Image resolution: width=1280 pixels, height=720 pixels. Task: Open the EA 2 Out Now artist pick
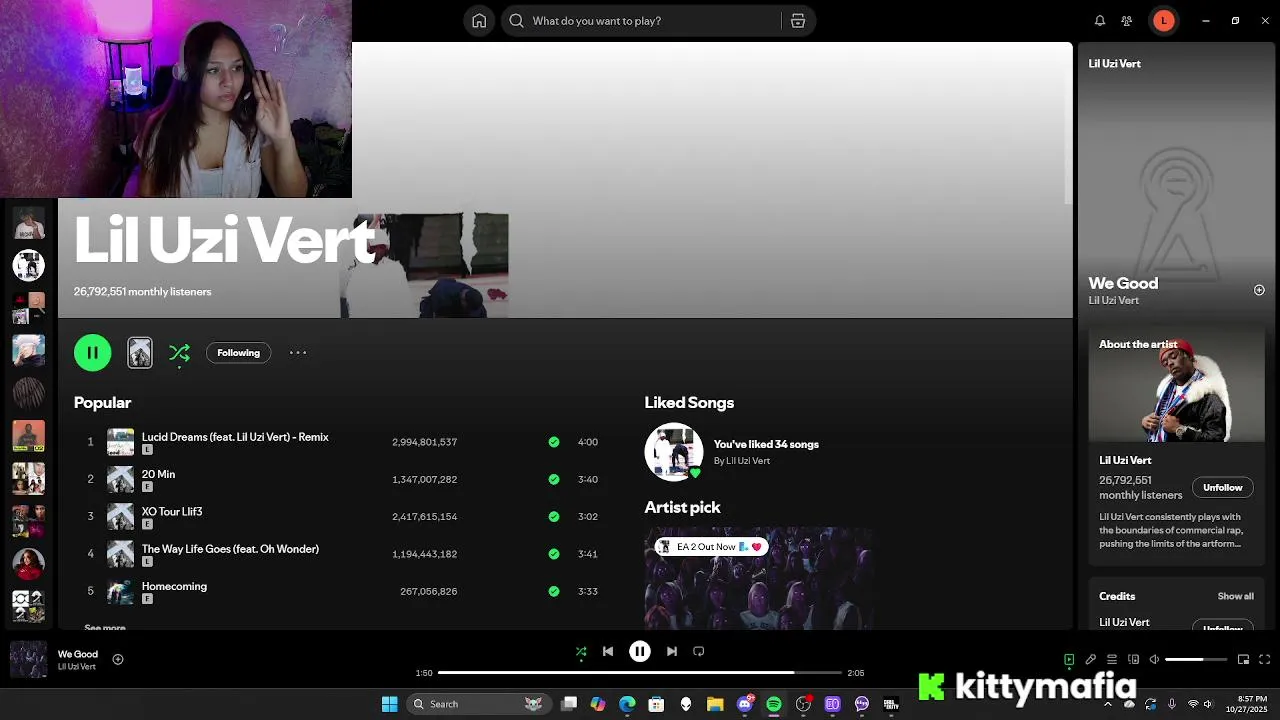pos(711,547)
